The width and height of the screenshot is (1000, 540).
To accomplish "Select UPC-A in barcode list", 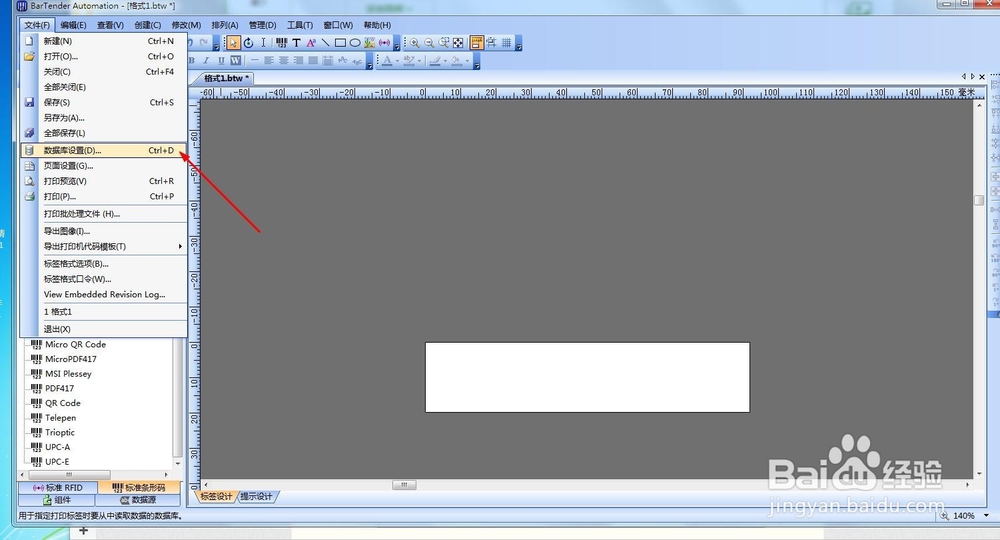I will click(57, 447).
